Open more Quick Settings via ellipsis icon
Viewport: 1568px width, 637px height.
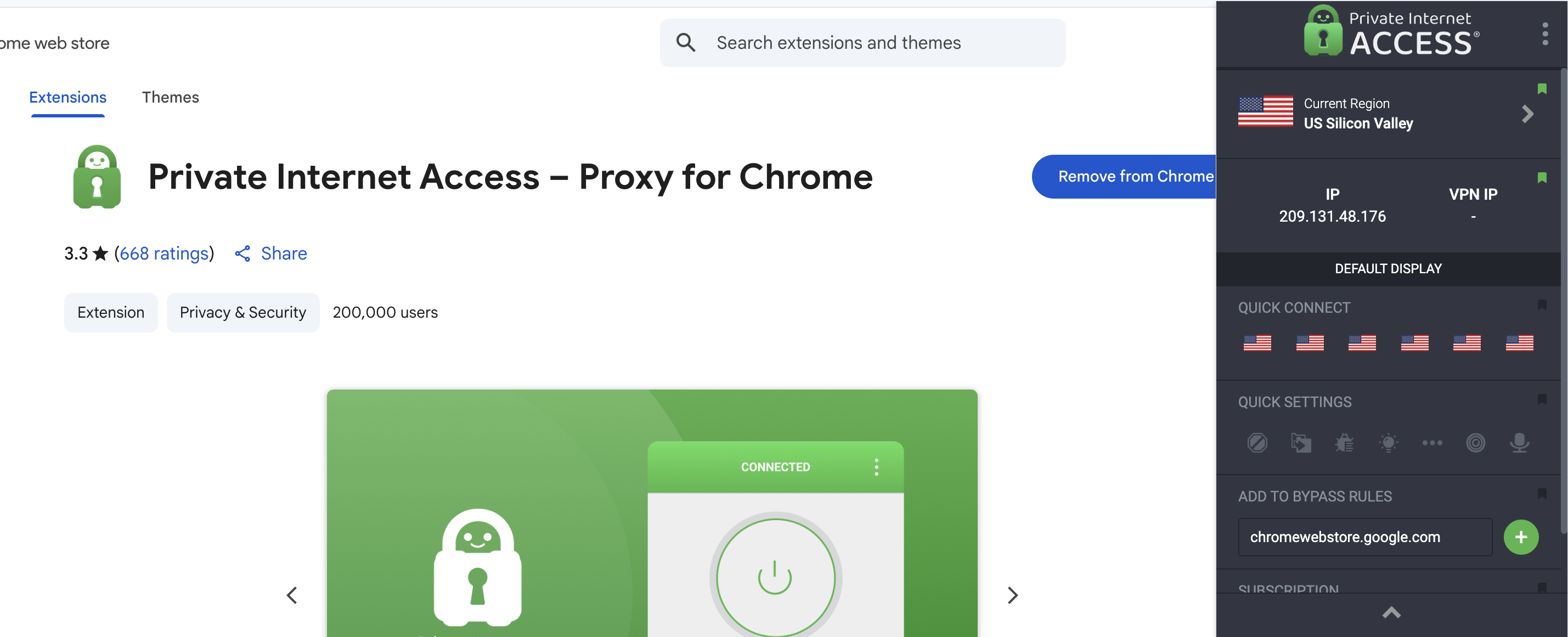tap(1432, 443)
